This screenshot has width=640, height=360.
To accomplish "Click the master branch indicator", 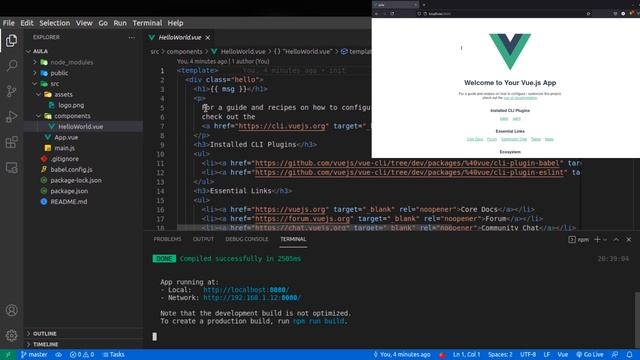I will pos(34,355).
